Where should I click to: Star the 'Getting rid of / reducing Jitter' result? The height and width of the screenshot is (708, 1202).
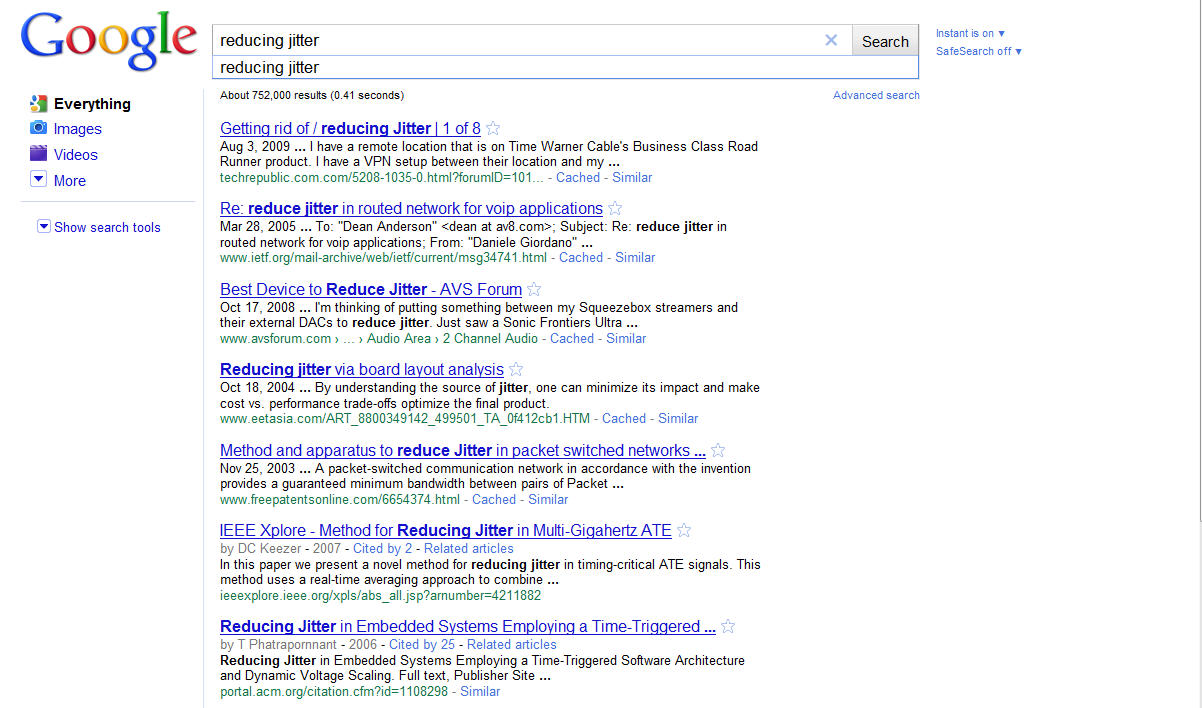click(x=493, y=128)
